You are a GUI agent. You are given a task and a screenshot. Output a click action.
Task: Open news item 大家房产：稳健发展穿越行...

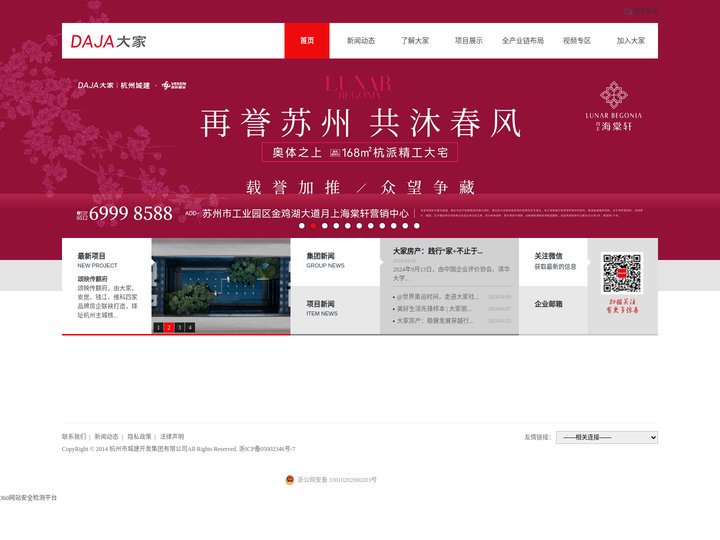[x=435, y=321]
